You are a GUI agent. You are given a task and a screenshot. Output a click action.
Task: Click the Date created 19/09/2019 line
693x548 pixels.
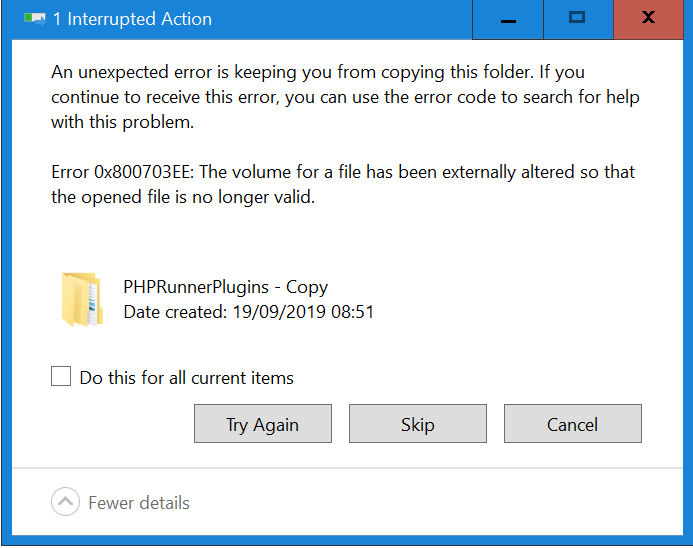pyautogui.click(x=248, y=312)
